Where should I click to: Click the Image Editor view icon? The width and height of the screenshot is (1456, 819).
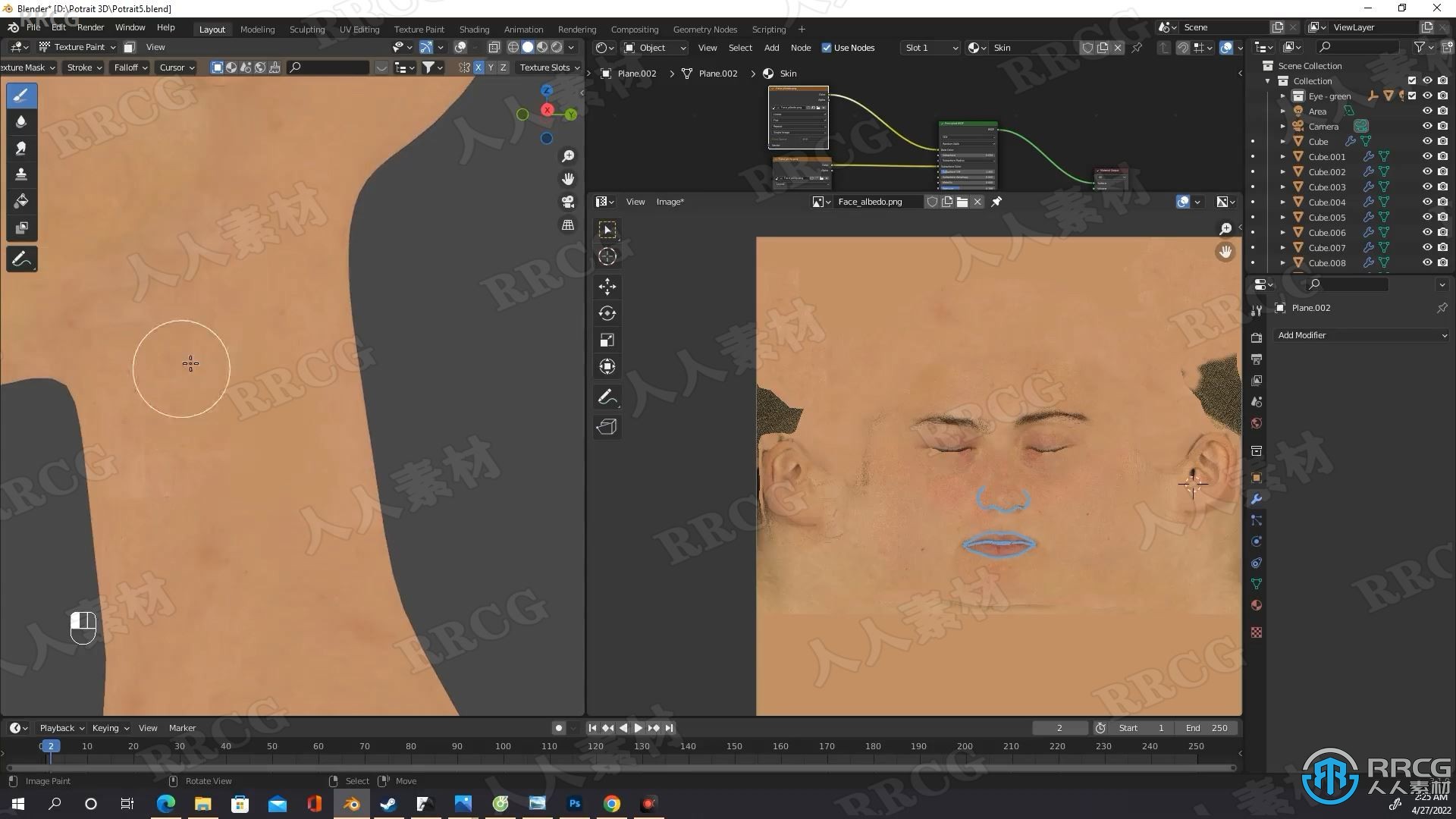602,202
